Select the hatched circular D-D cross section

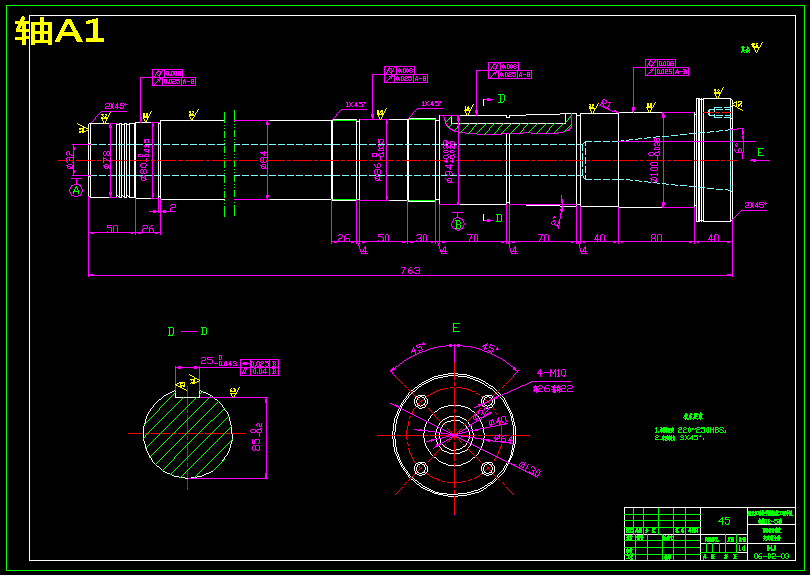[188, 433]
